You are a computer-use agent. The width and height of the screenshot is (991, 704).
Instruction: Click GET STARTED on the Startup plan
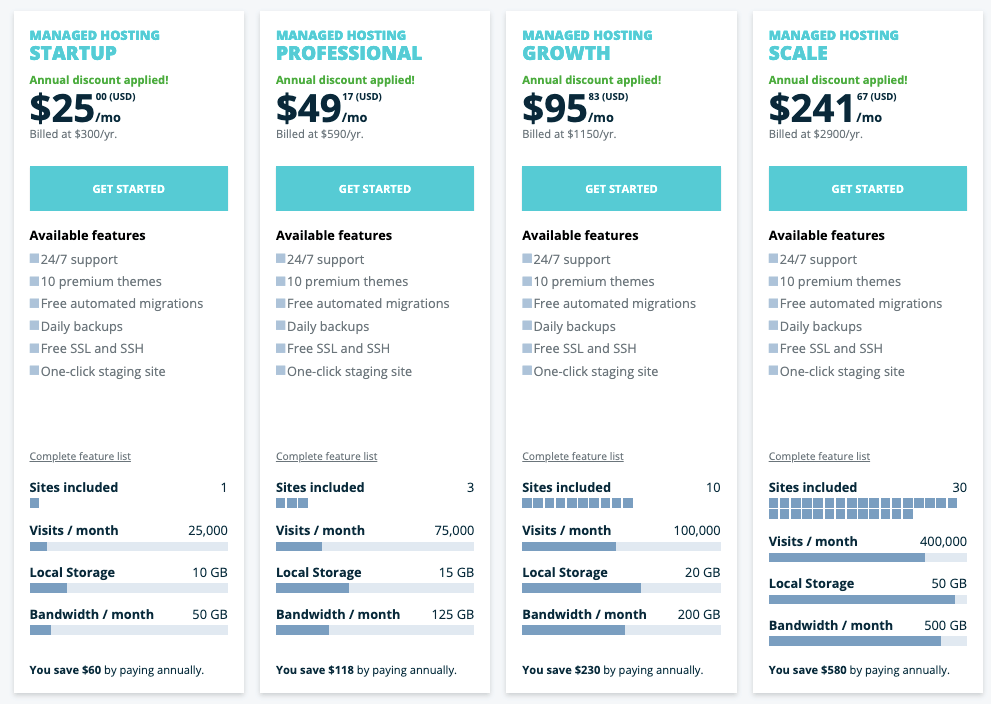click(x=128, y=188)
